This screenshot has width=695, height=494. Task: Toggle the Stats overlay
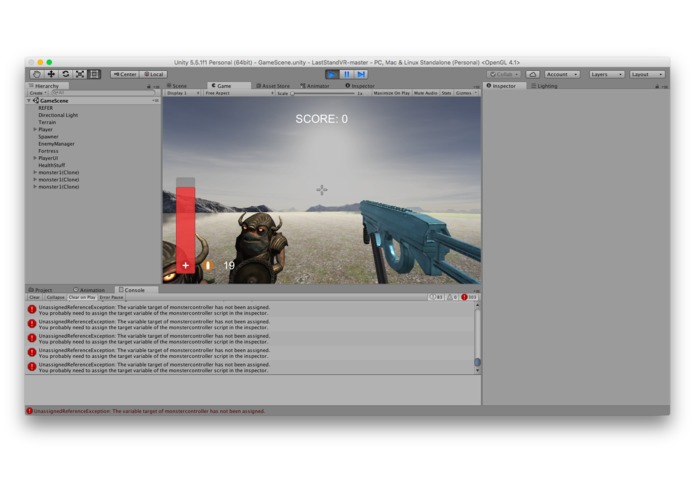click(446, 93)
